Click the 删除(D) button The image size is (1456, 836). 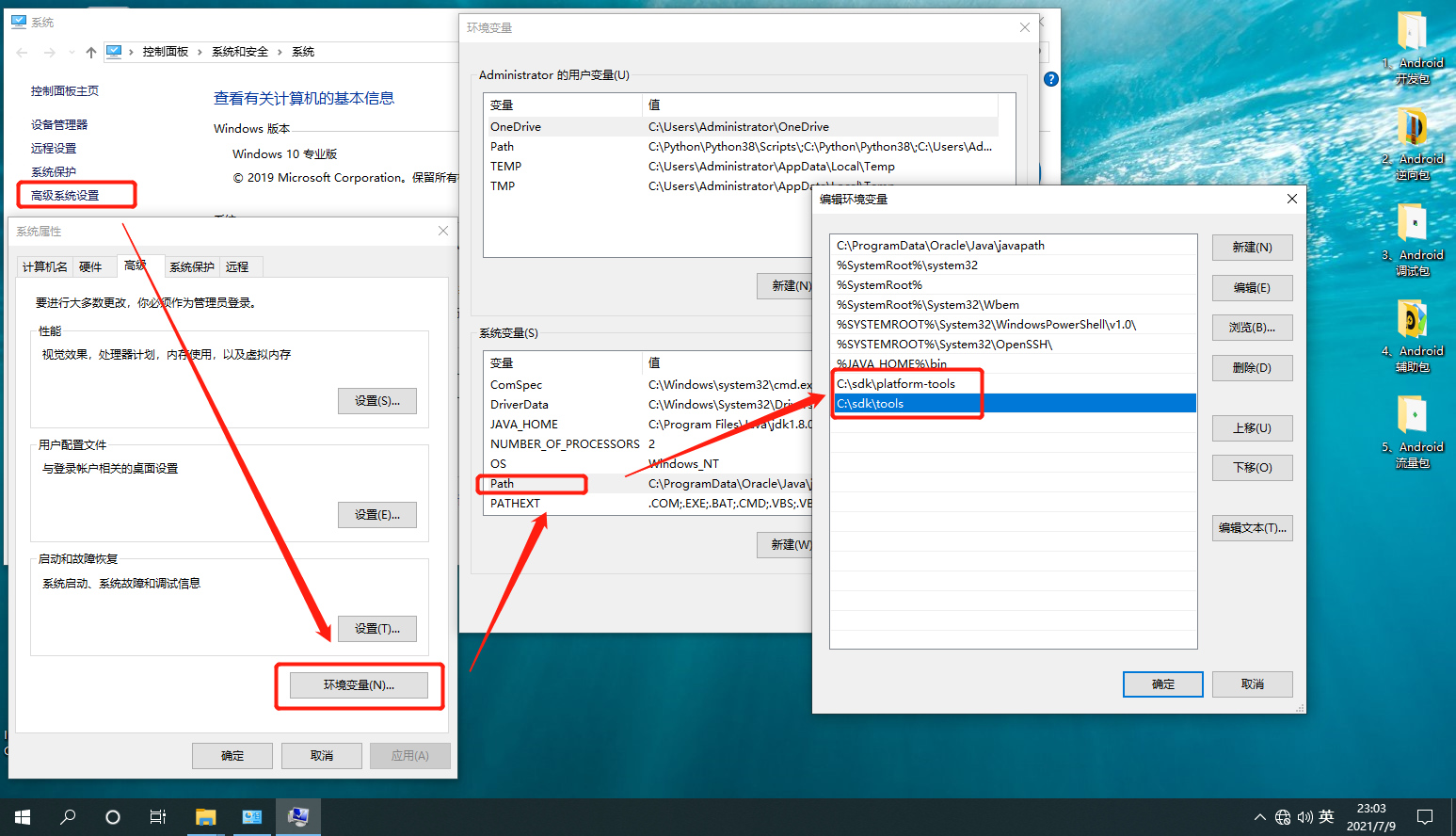pos(1252,368)
